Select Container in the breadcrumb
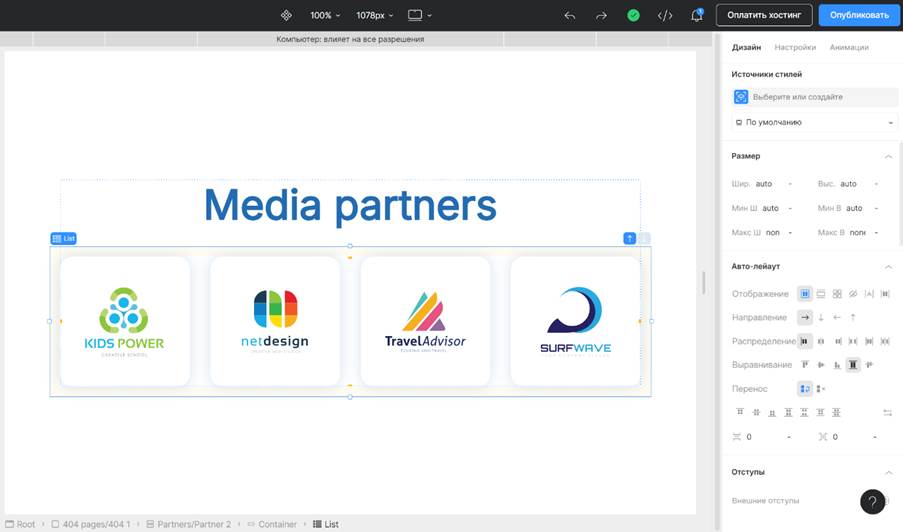This screenshot has width=903, height=532. (x=272, y=524)
